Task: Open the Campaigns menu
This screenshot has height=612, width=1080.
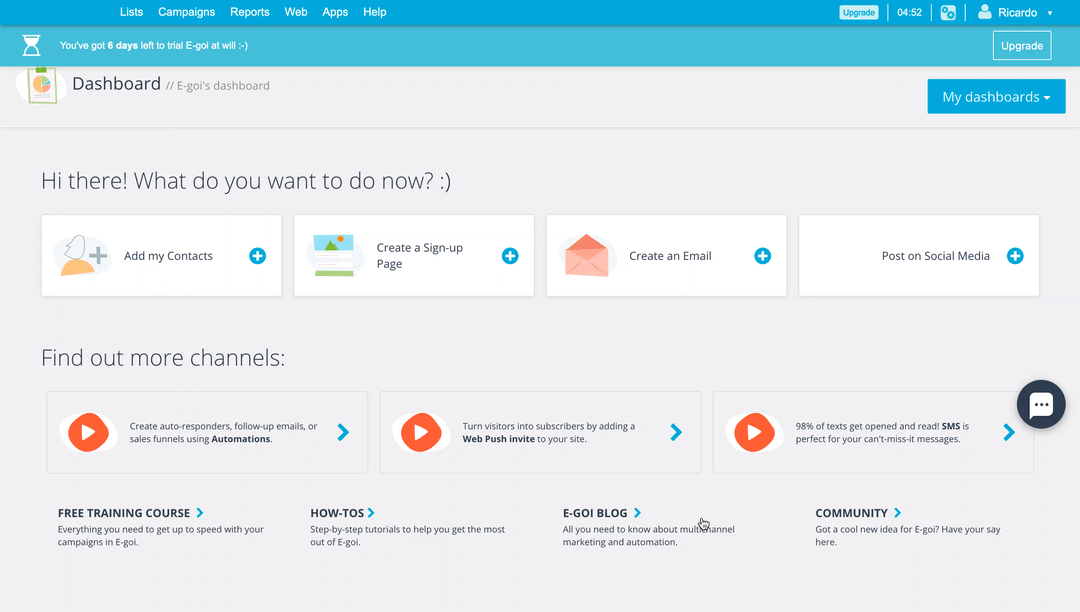Action: [x=186, y=12]
